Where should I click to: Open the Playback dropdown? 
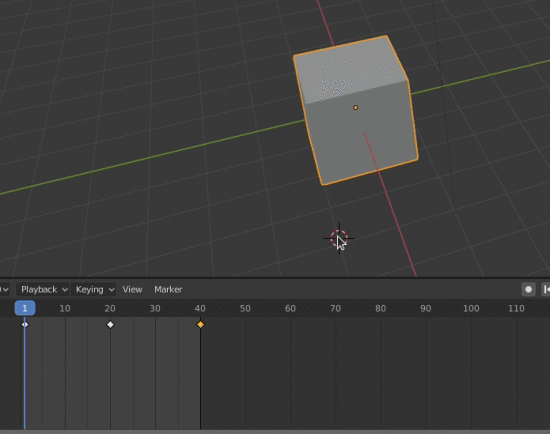43,289
